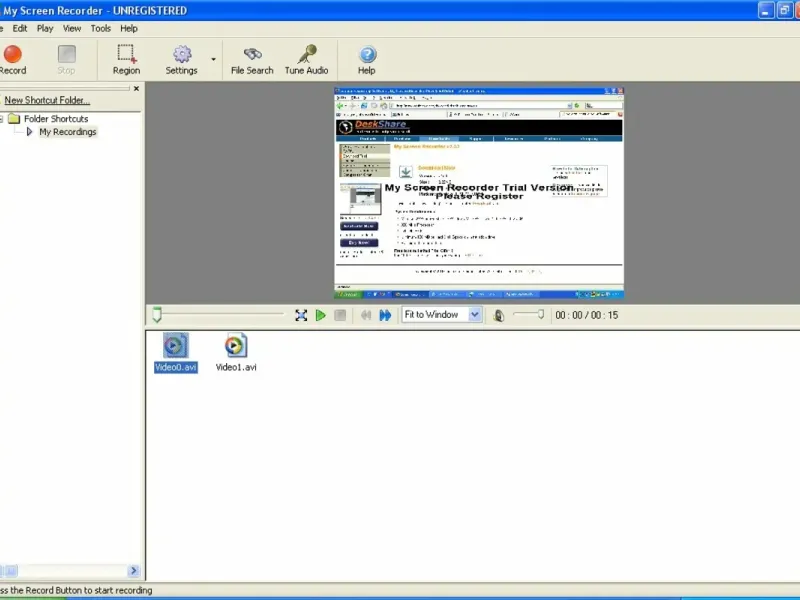Stop video playback in the player

(x=340, y=315)
